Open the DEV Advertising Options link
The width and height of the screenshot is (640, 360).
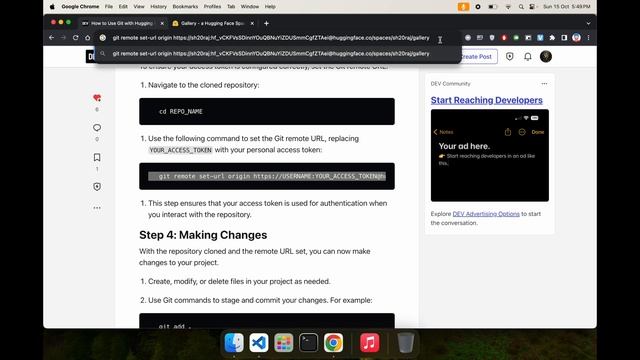coord(486,214)
